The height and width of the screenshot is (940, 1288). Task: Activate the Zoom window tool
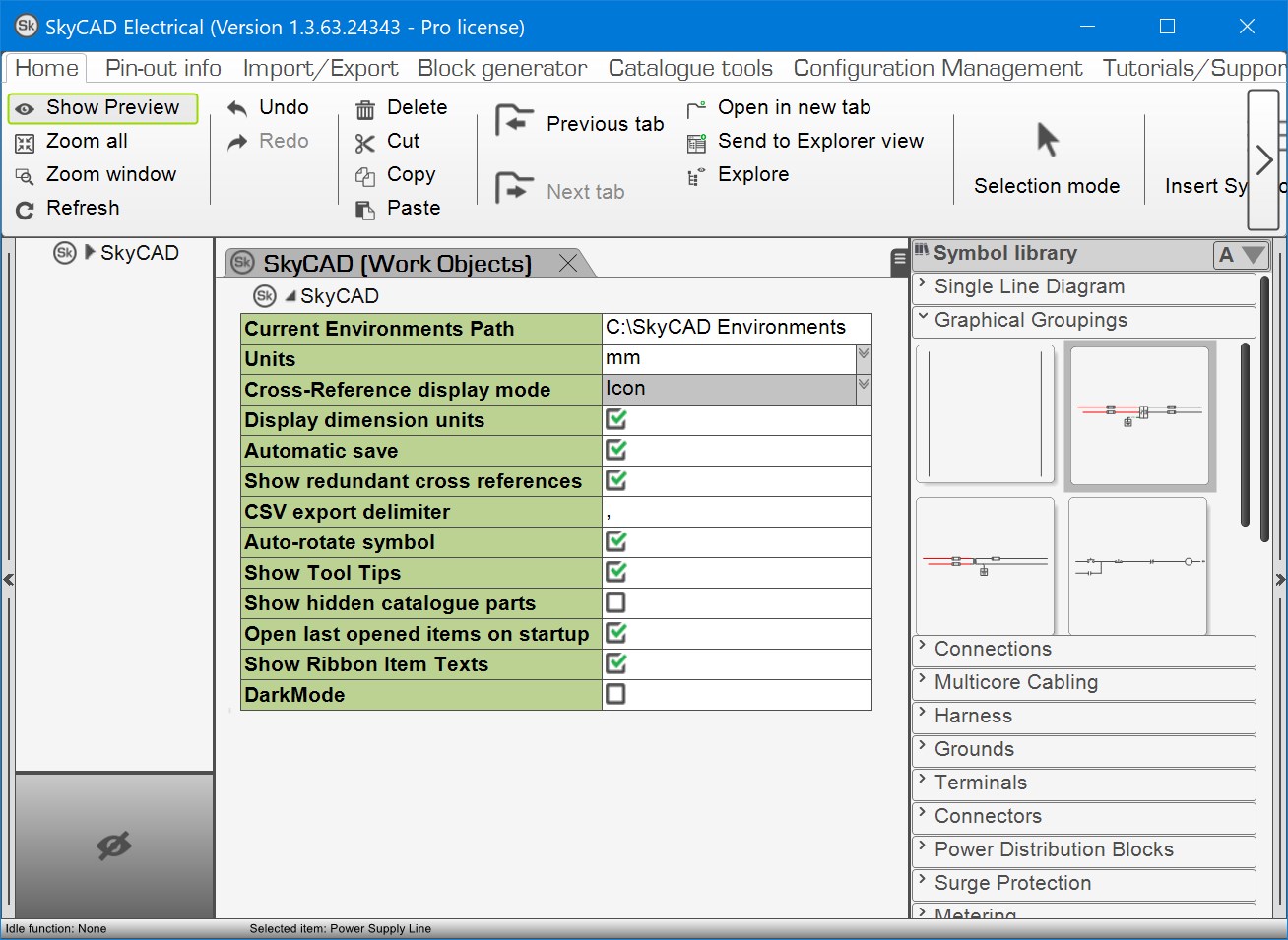pos(24,175)
